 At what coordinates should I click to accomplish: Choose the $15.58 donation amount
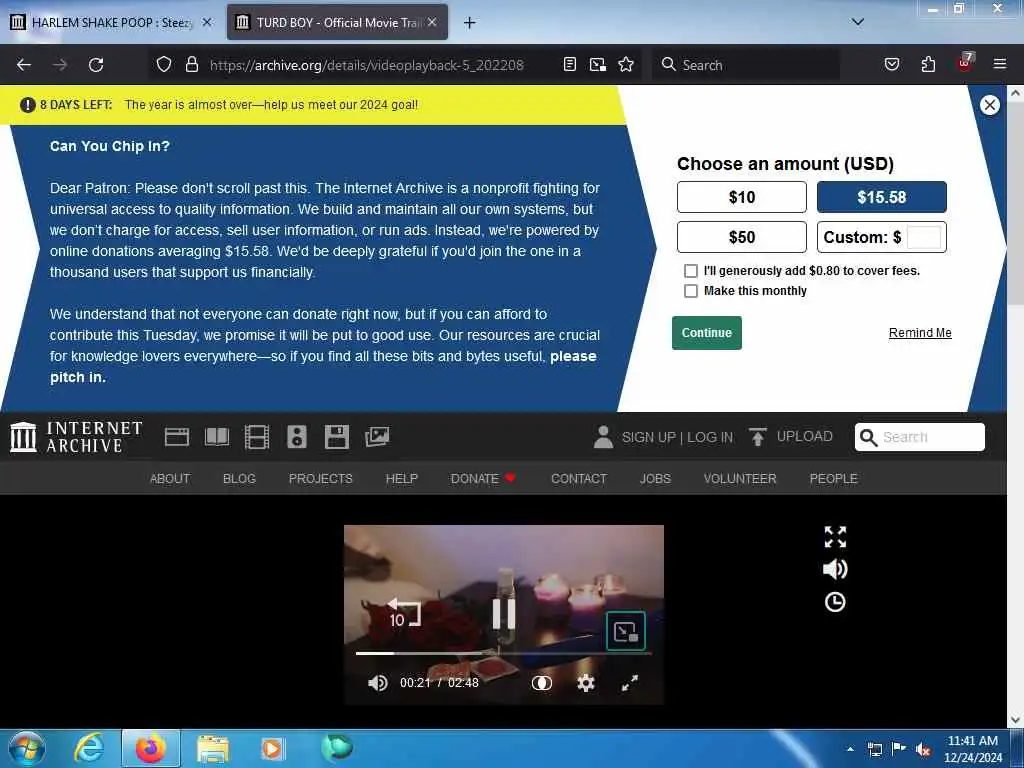(x=882, y=197)
